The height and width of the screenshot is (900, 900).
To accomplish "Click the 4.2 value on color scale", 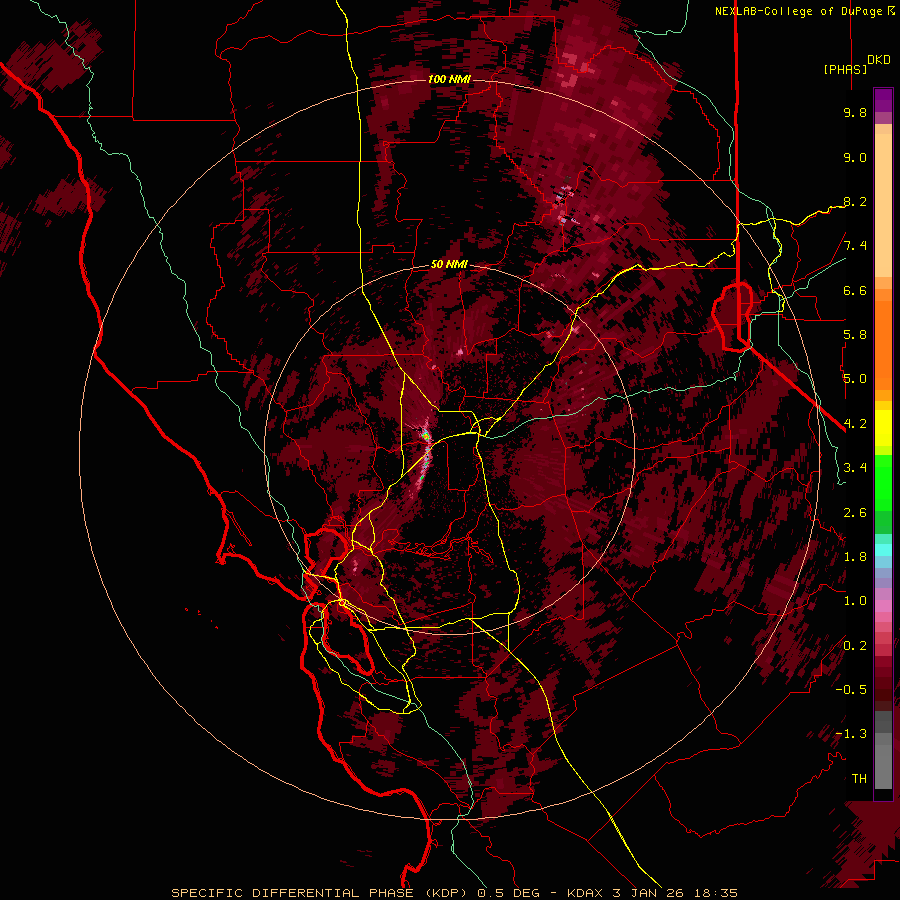I will click(855, 424).
